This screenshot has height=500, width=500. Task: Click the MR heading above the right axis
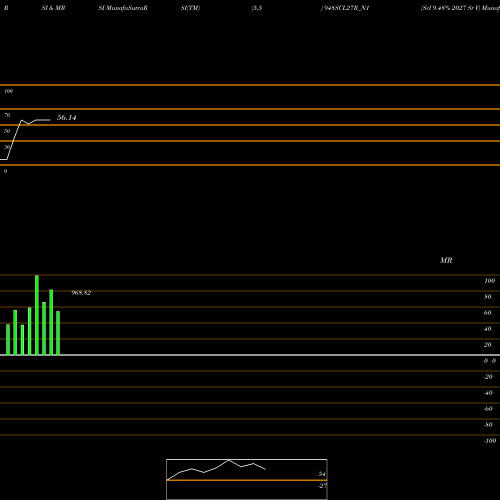click(446, 260)
